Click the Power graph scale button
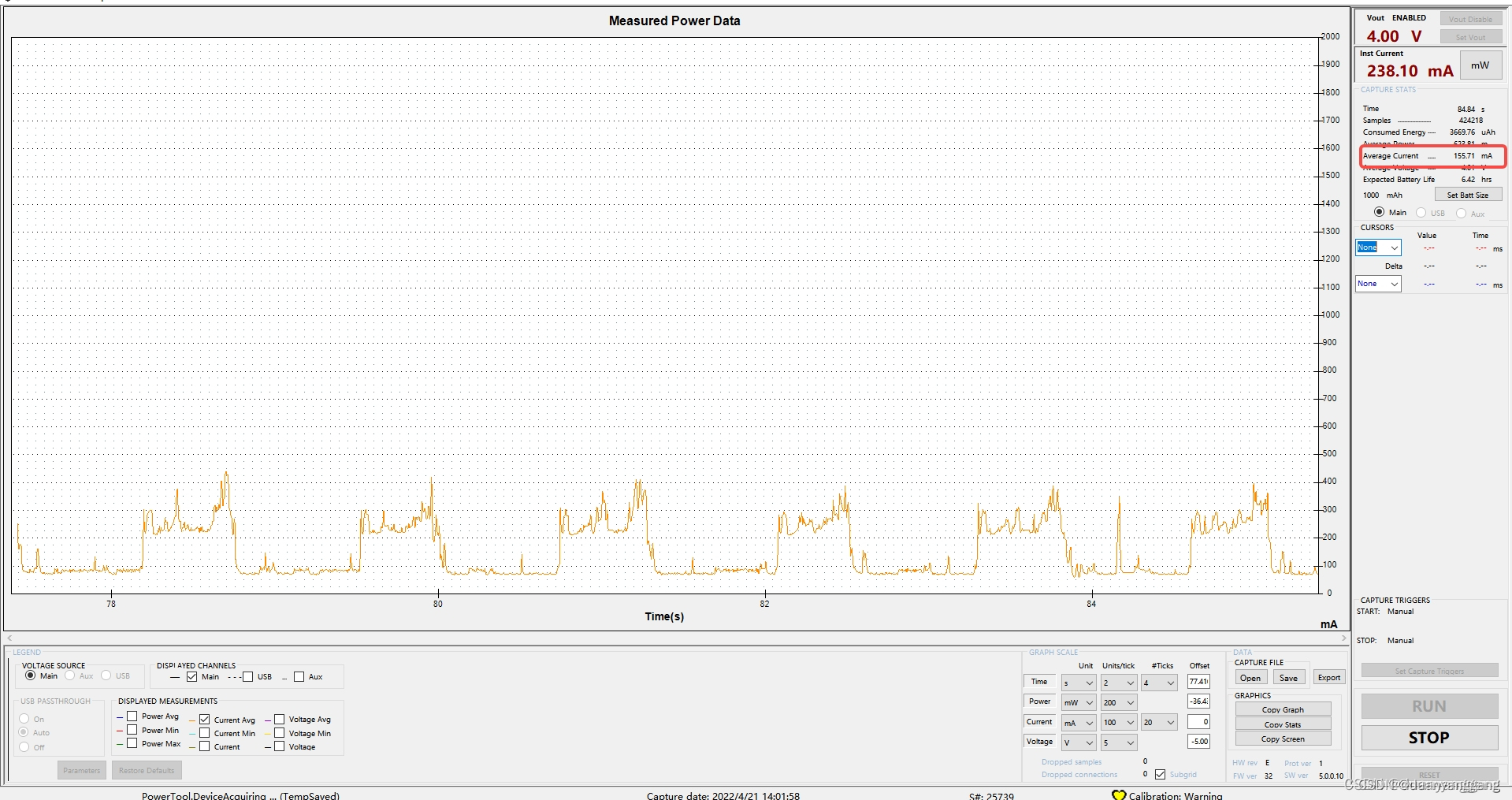The height and width of the screenshot is (800, 1512). tap(1039, 701)
